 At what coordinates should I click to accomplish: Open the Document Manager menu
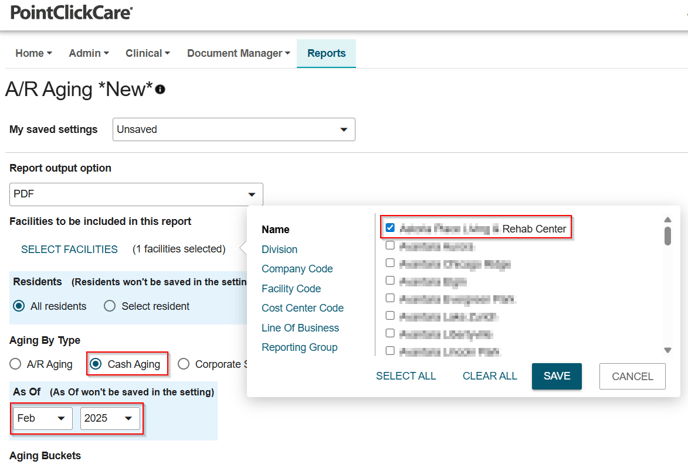(x=238, y=53)
